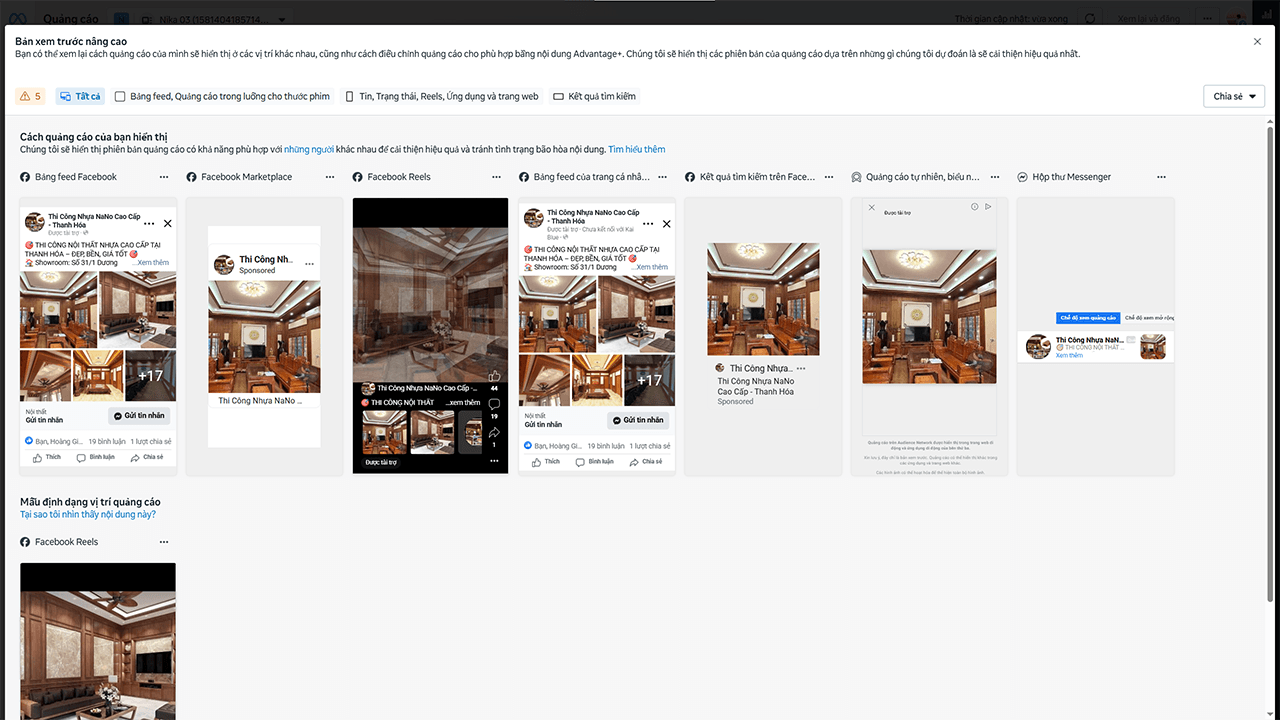This screenshot has height=720, width=1280.
Task: Click the share arrow icon in Reels preview
Action: pyautogui.click(x=494, y=433)
